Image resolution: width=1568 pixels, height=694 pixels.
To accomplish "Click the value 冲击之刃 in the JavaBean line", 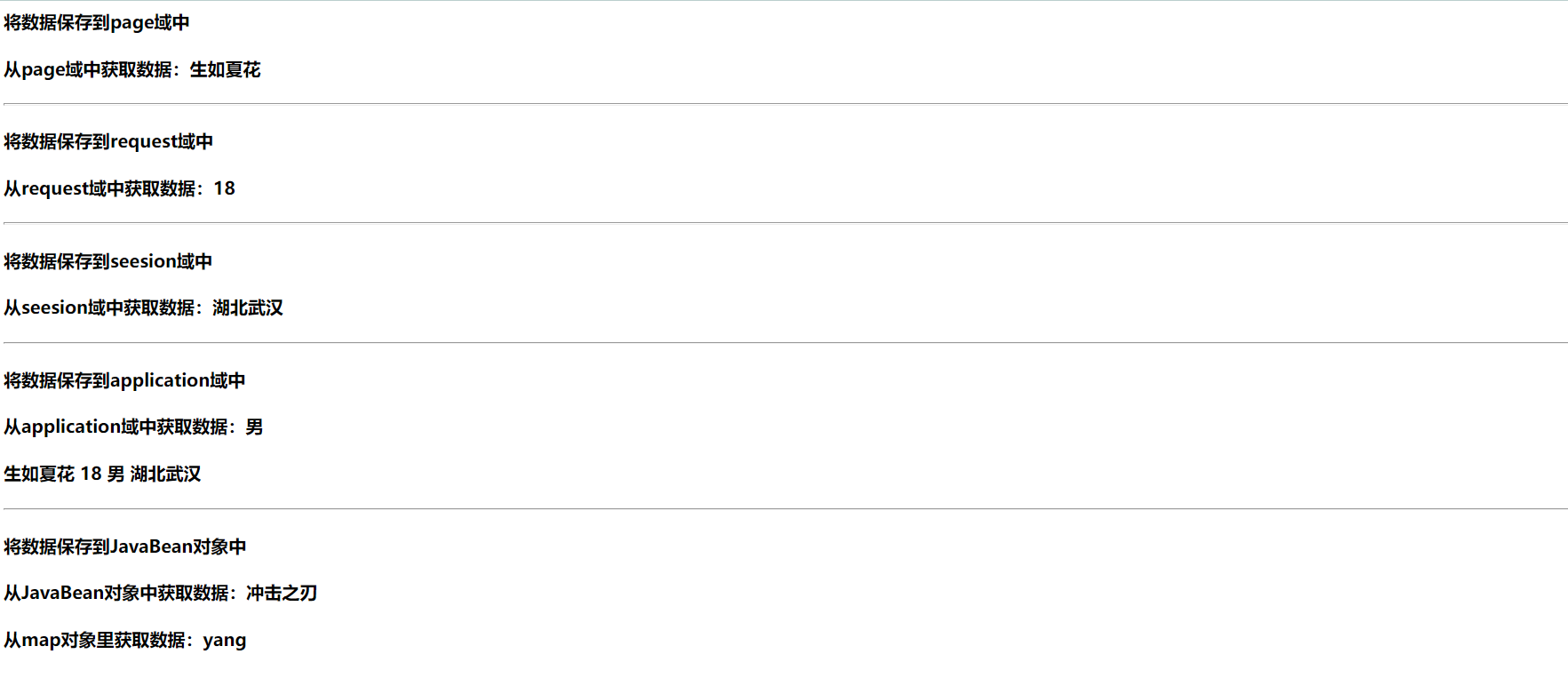I will (282, 594).
